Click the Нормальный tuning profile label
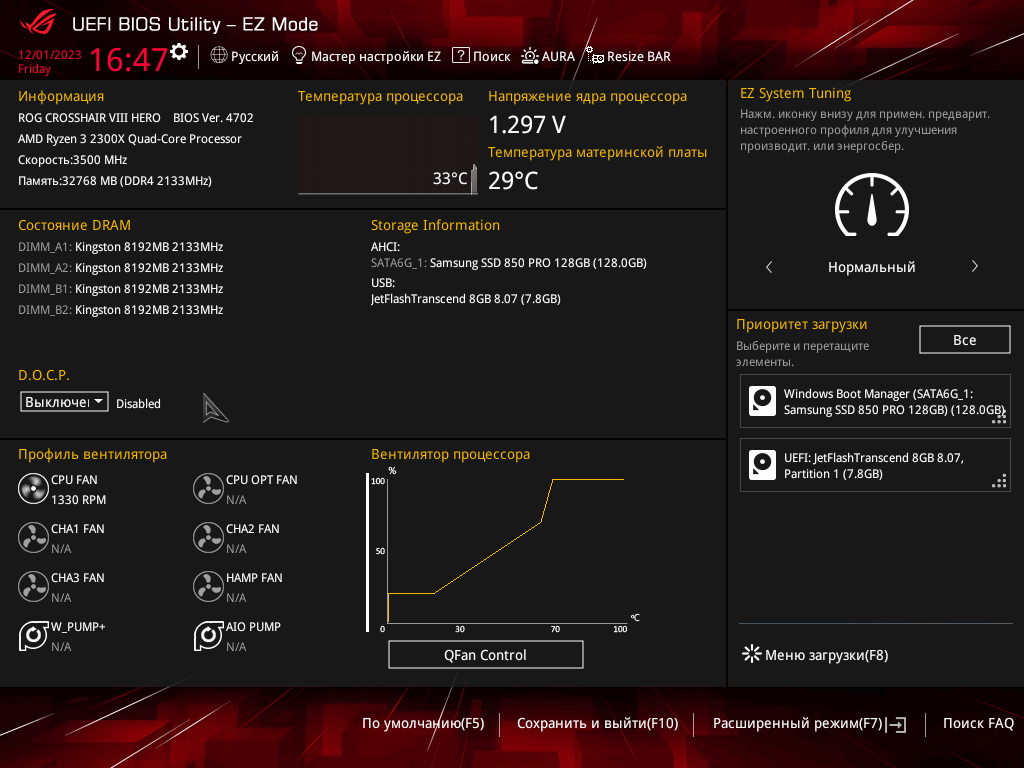Image resolution: width=1024 pixels, height=768 pixels. tap(871, 267)
